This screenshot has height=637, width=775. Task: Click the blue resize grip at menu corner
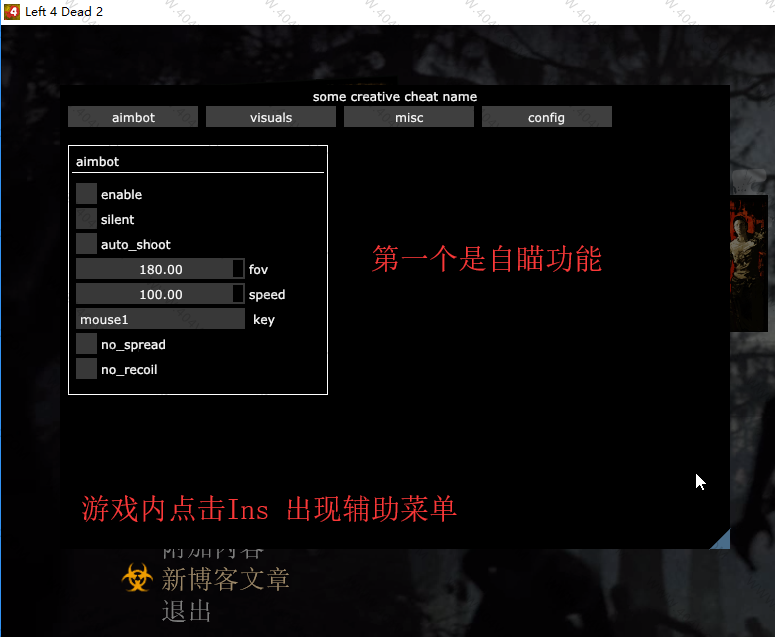(x=720, y=540)
